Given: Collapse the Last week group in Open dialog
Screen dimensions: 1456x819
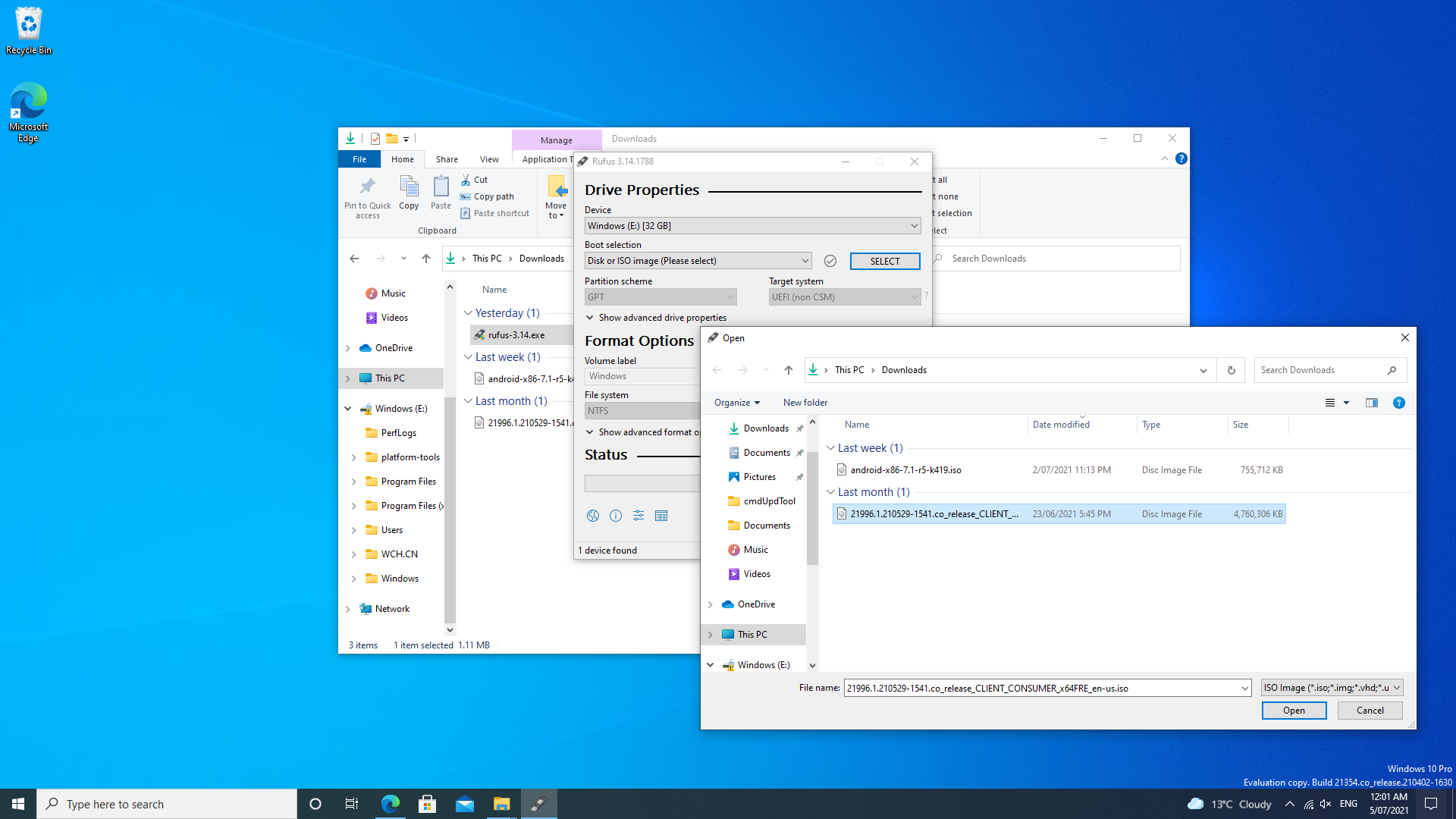Looking at the screenshot, I should click(x=830, y=448).
